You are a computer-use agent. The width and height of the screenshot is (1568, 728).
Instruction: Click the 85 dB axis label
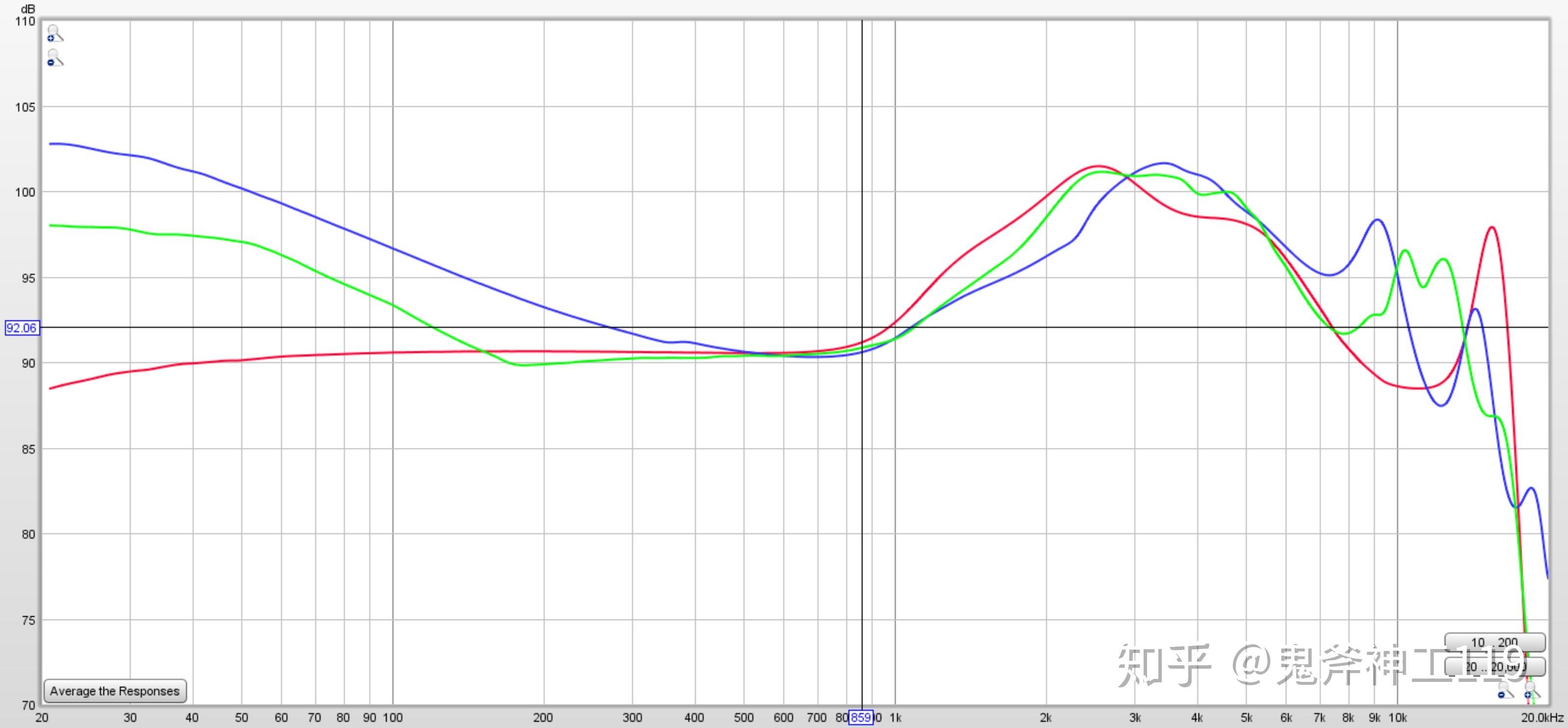click(x=28, y=449)
